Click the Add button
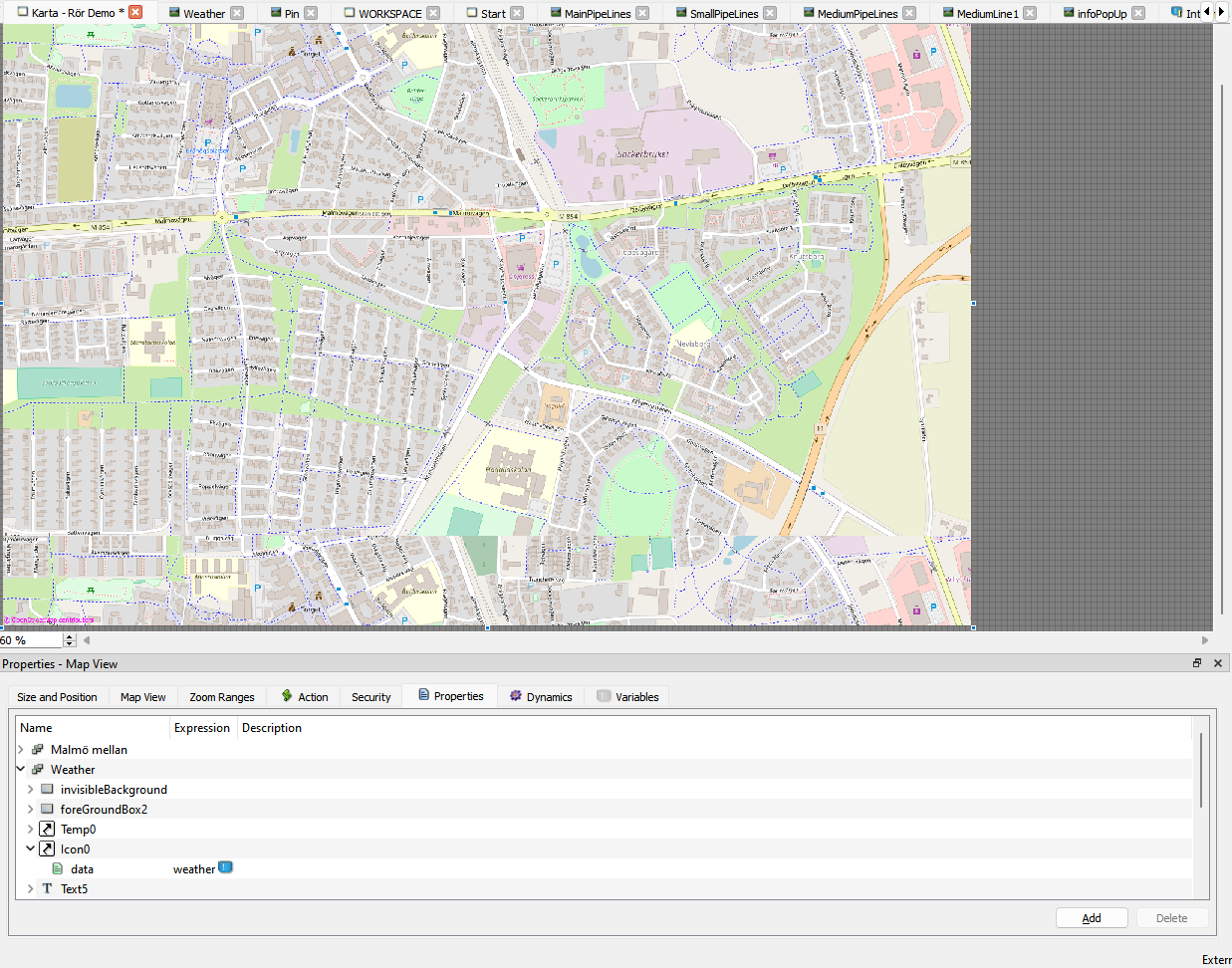 coord(1092,918)
